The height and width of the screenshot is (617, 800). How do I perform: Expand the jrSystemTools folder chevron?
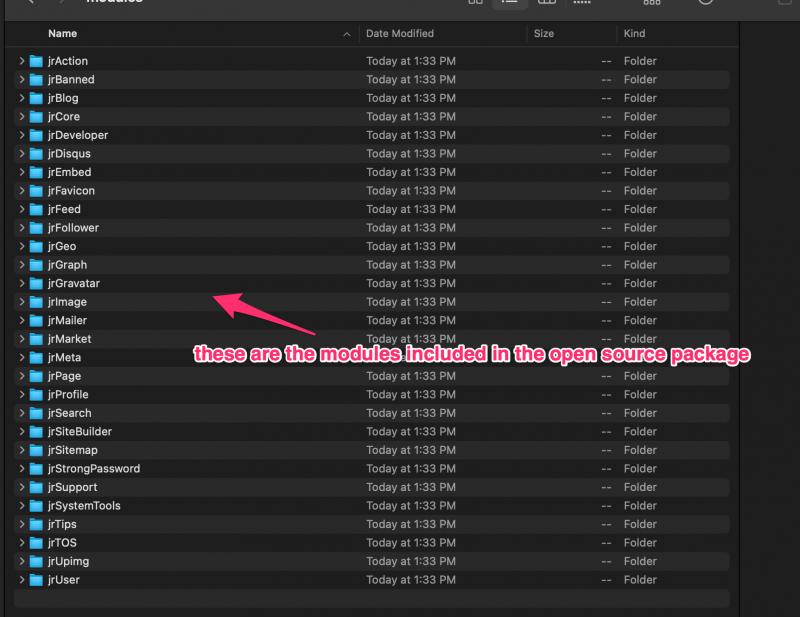click(x=22, y=506)
